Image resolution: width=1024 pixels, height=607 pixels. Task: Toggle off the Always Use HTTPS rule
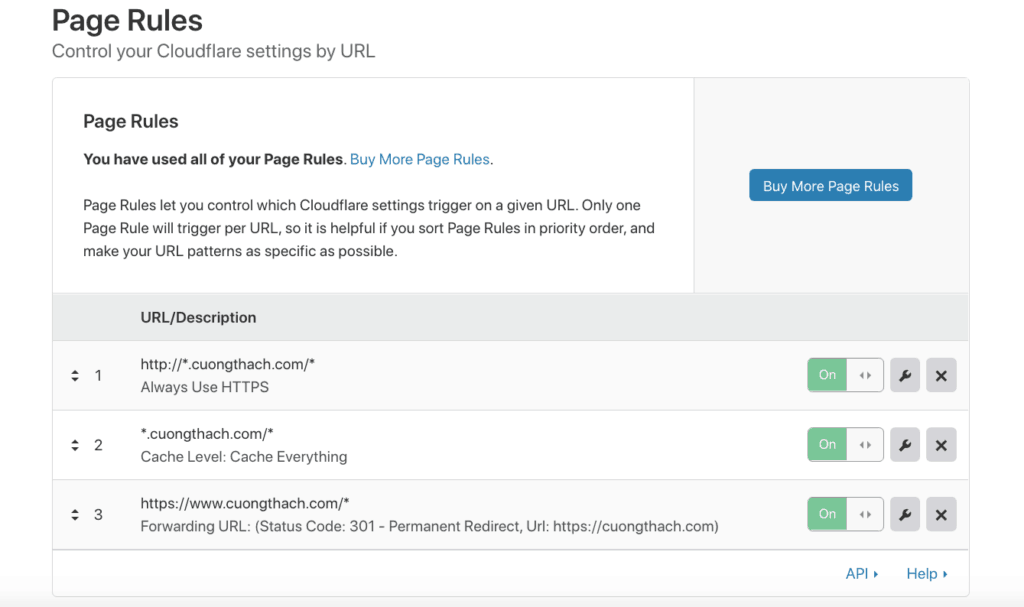(x=845, y=375)
